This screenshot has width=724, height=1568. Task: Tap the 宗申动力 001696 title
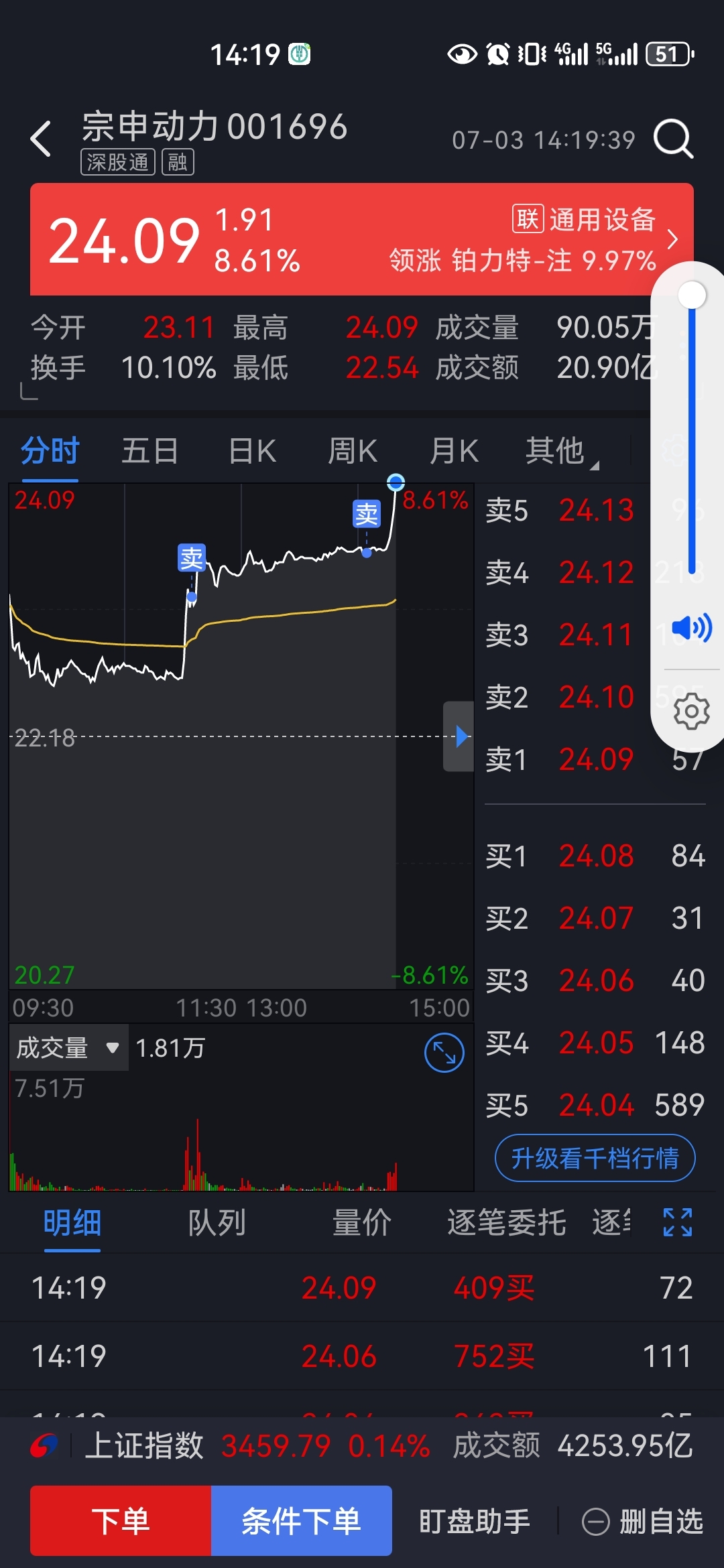[215, 126]
